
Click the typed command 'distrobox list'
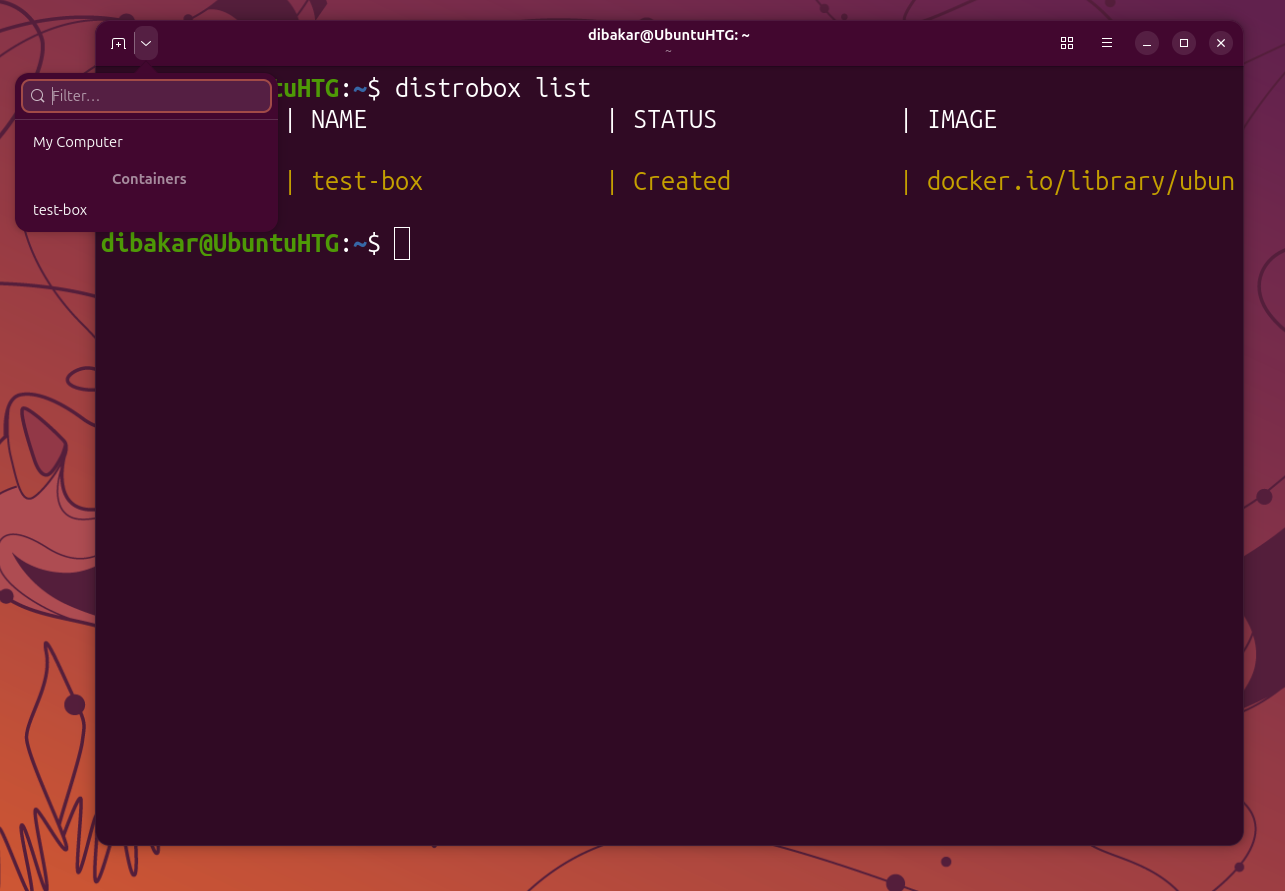point(493,88)
